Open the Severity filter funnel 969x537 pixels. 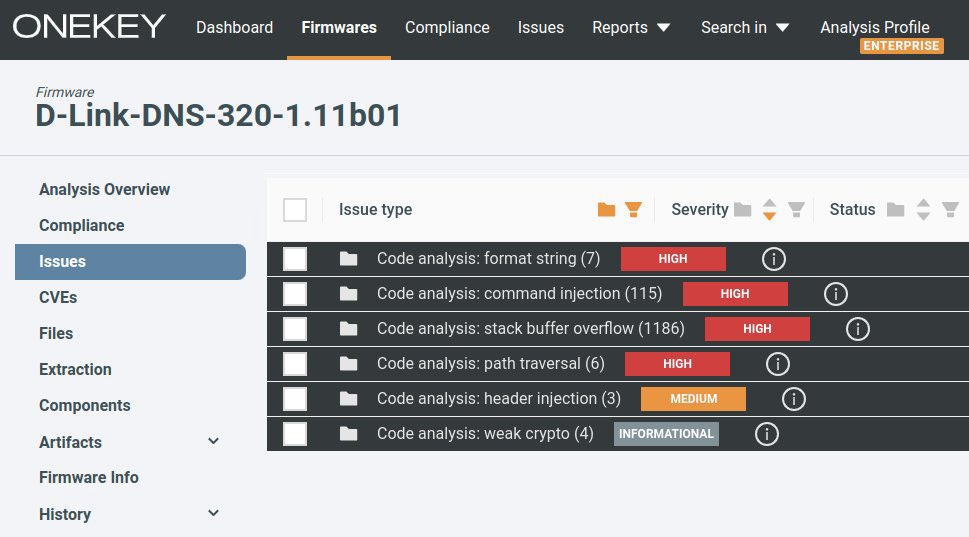(797, 210)
